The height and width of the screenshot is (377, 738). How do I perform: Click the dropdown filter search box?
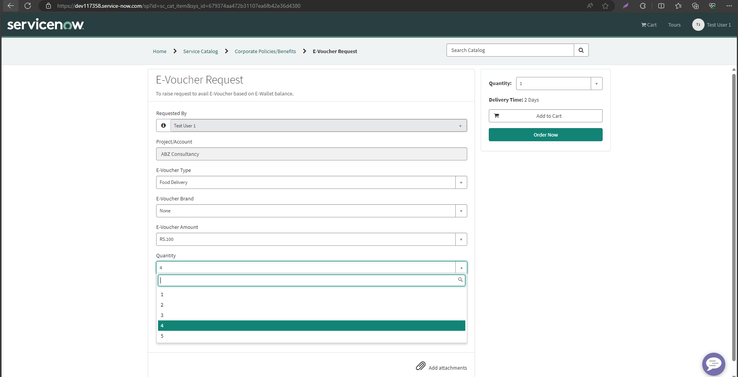click(x=312, y=280)
